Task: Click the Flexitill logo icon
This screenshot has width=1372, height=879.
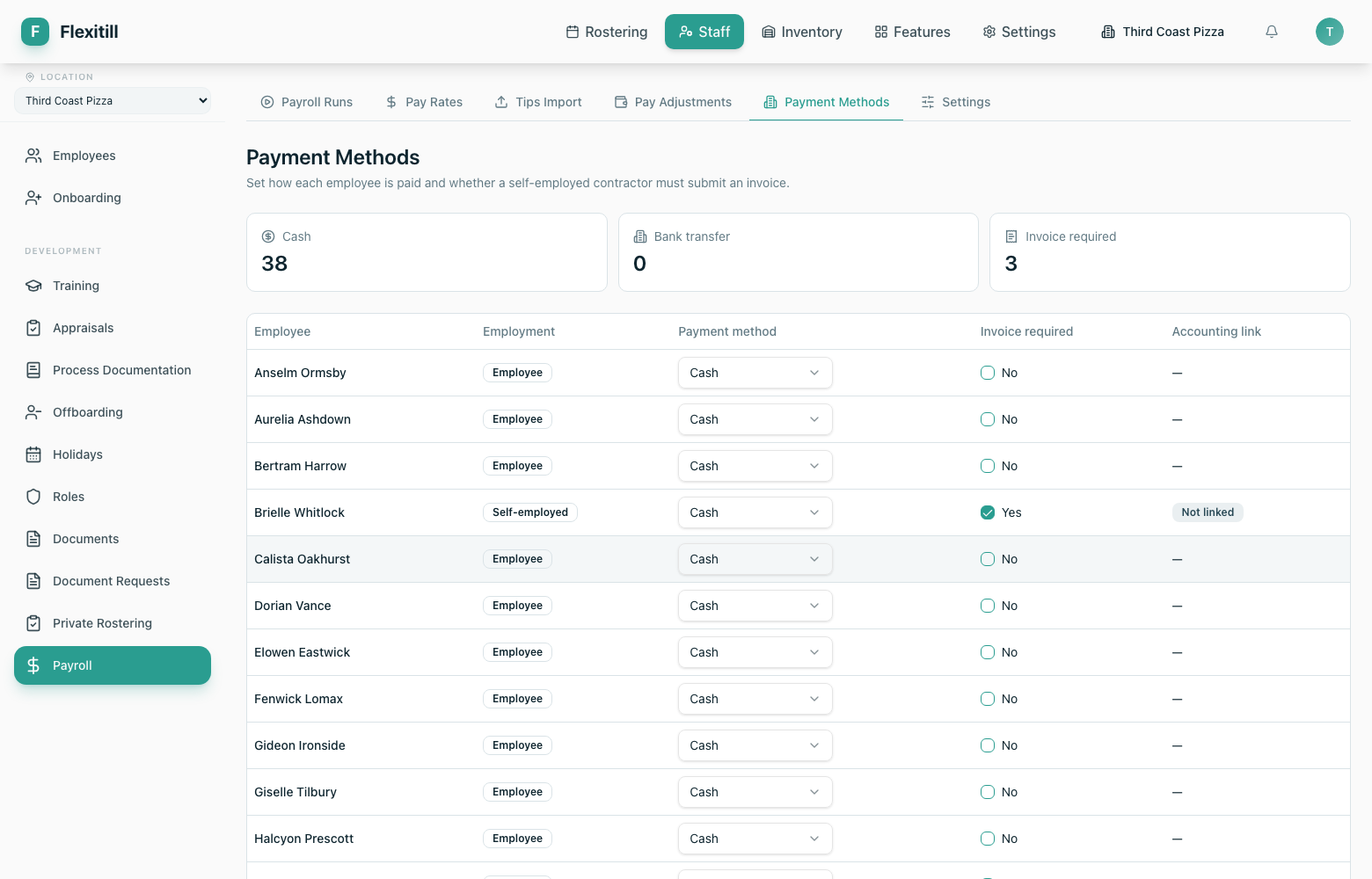Action: pyautogui.click(x=35, y=32)
